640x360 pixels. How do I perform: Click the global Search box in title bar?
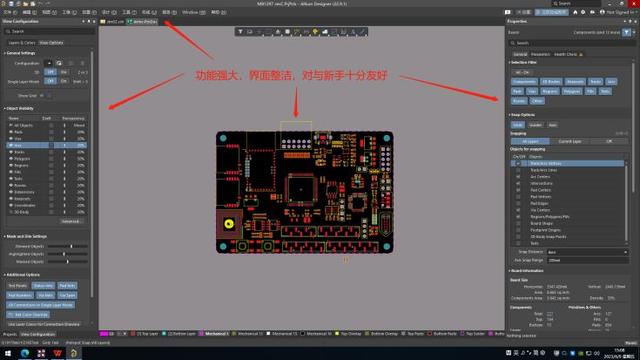click(577, 3)
